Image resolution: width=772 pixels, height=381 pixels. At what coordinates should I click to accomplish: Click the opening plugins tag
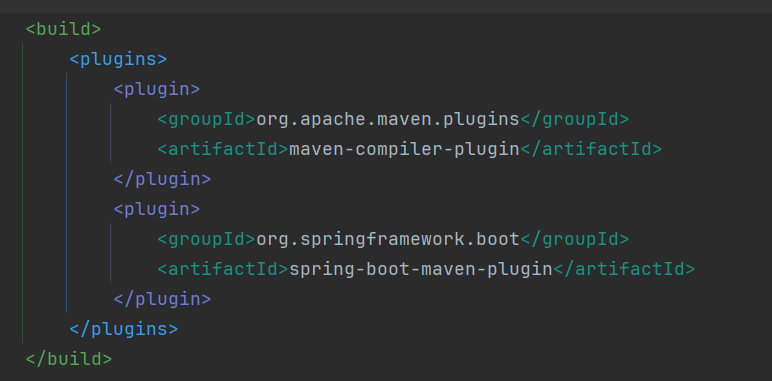(118, 59)
